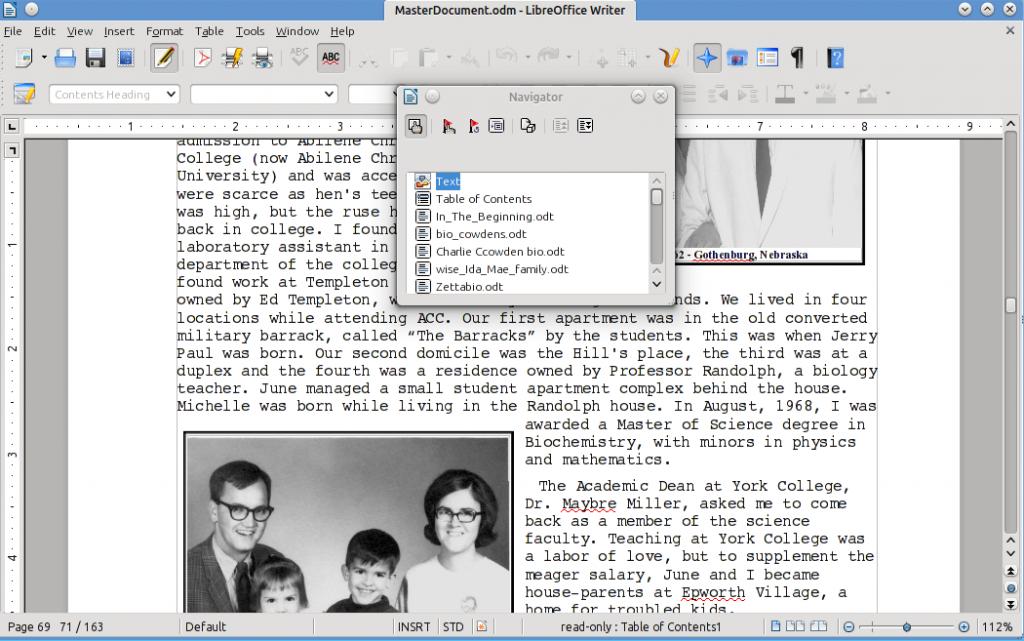
Task: Open the Format menu
Action: point(164,31)
